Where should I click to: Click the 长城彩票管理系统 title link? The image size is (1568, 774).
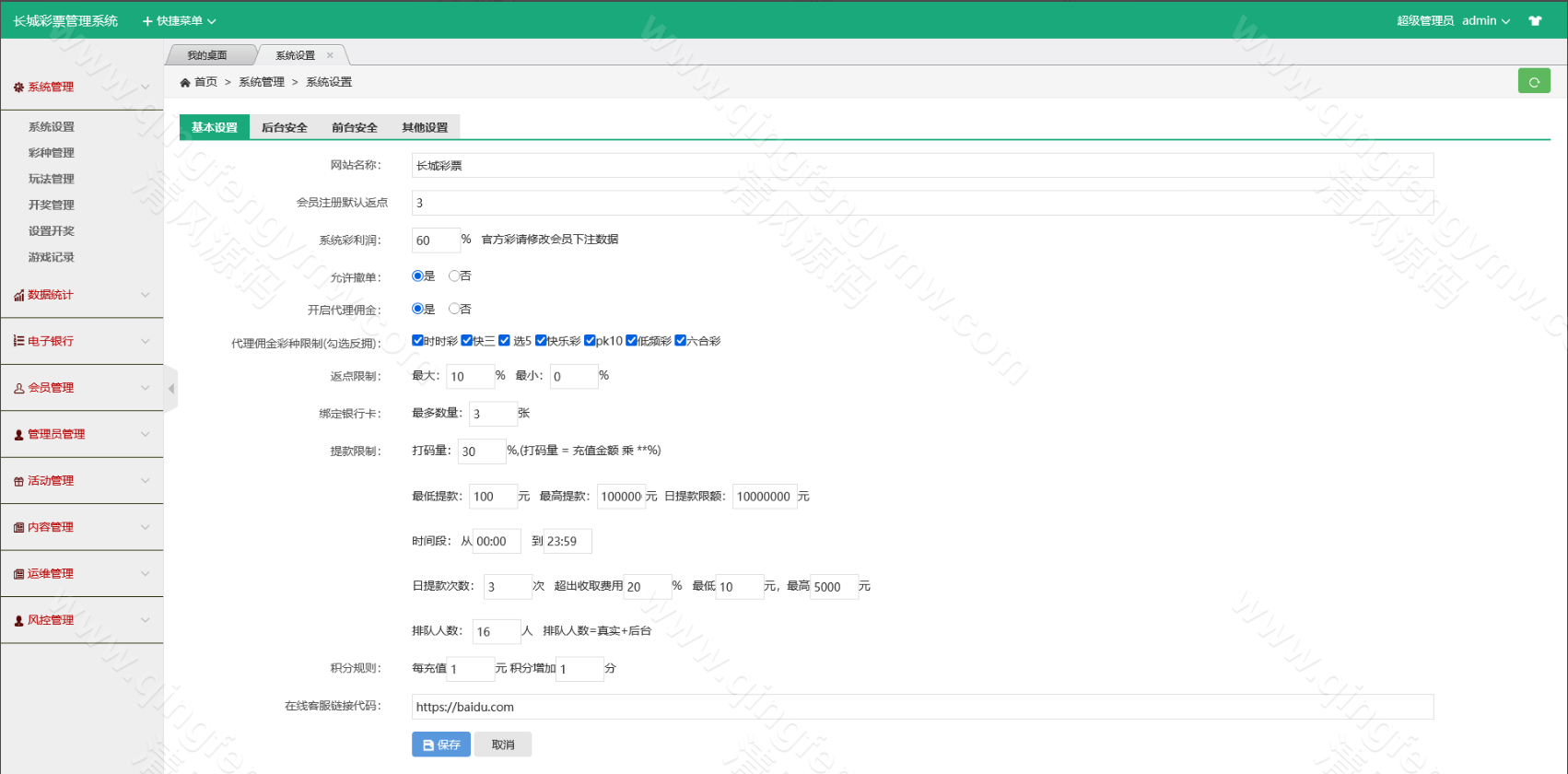[65, 20]
